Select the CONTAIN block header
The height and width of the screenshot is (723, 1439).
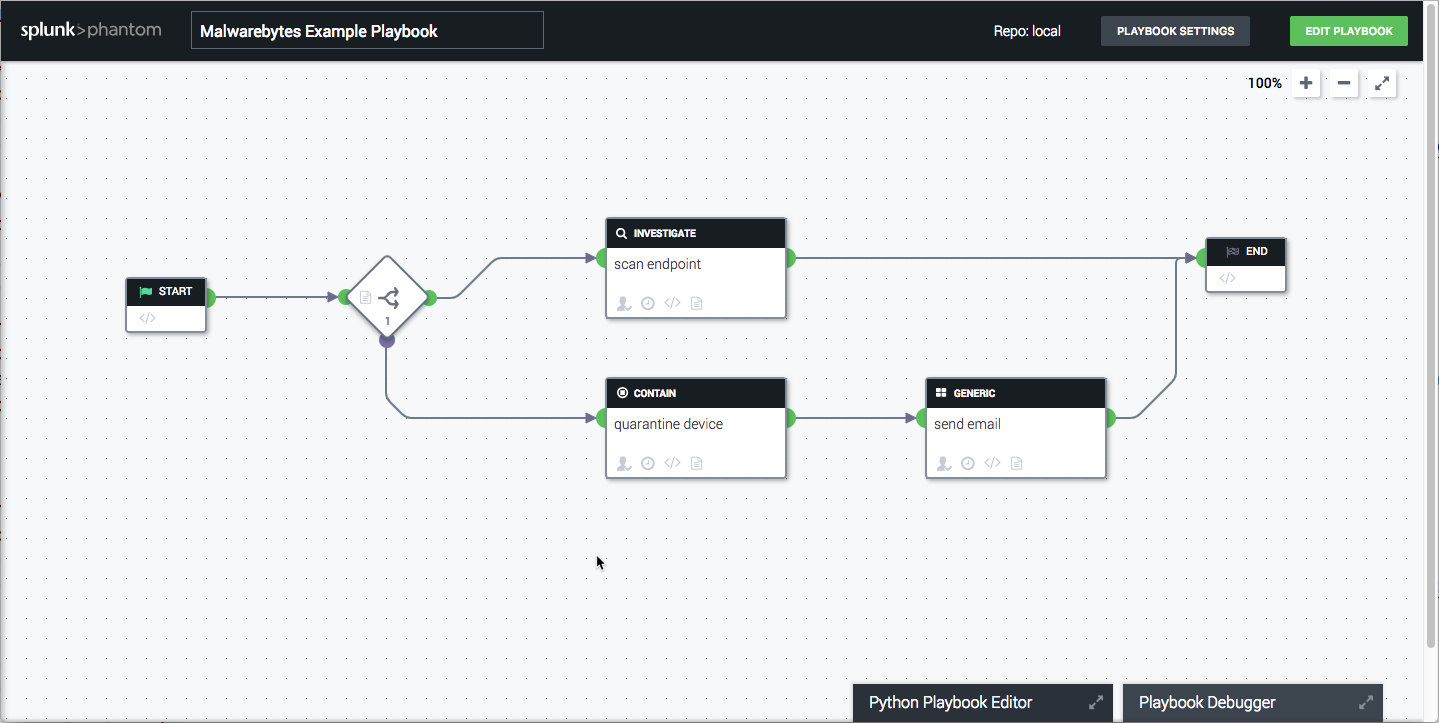click(x=696, y=393)
